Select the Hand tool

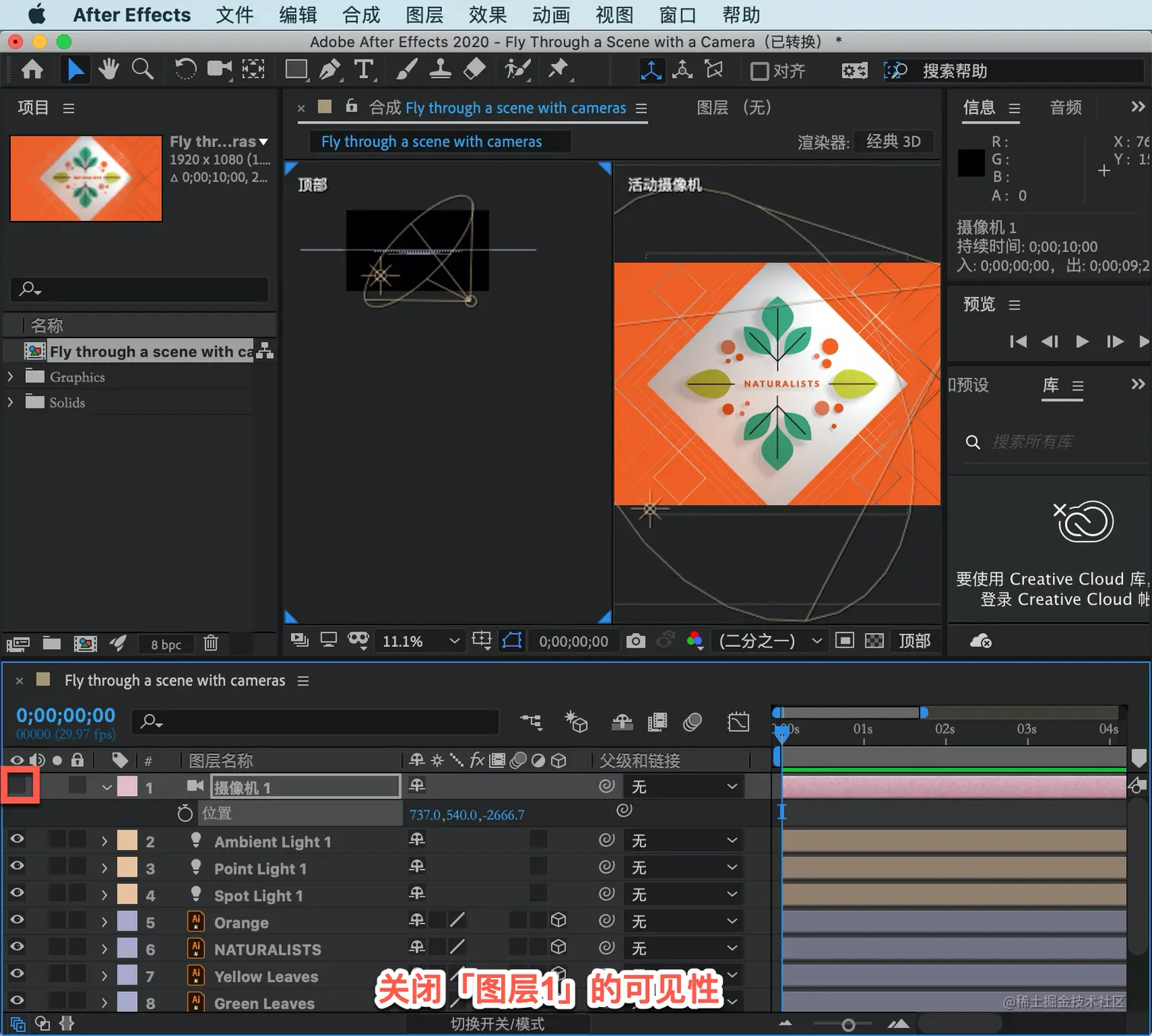pos(109,69)
